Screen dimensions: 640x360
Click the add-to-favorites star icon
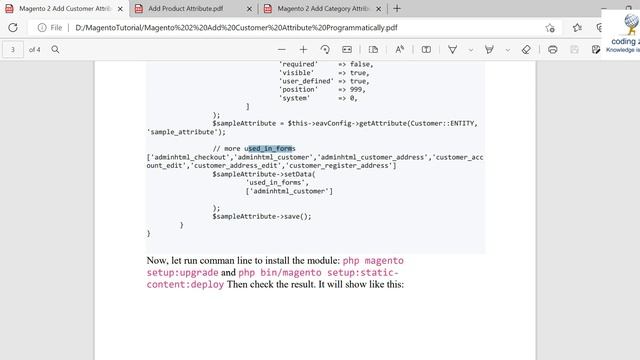[550, 28]
